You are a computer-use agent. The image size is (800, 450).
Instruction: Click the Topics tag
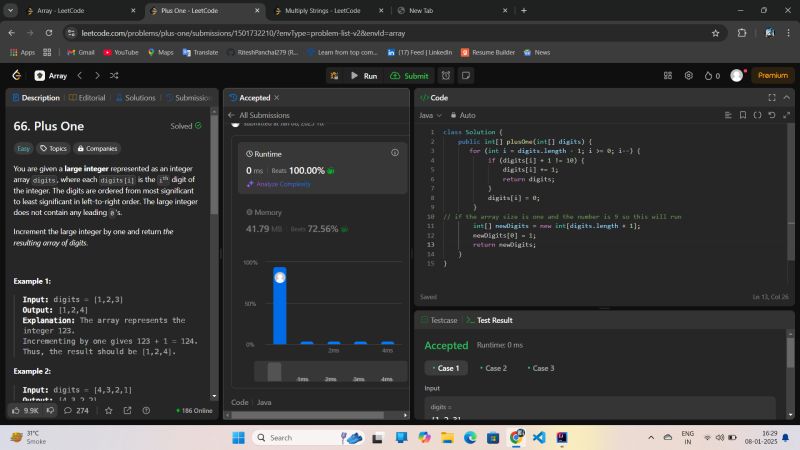[54, 148]
